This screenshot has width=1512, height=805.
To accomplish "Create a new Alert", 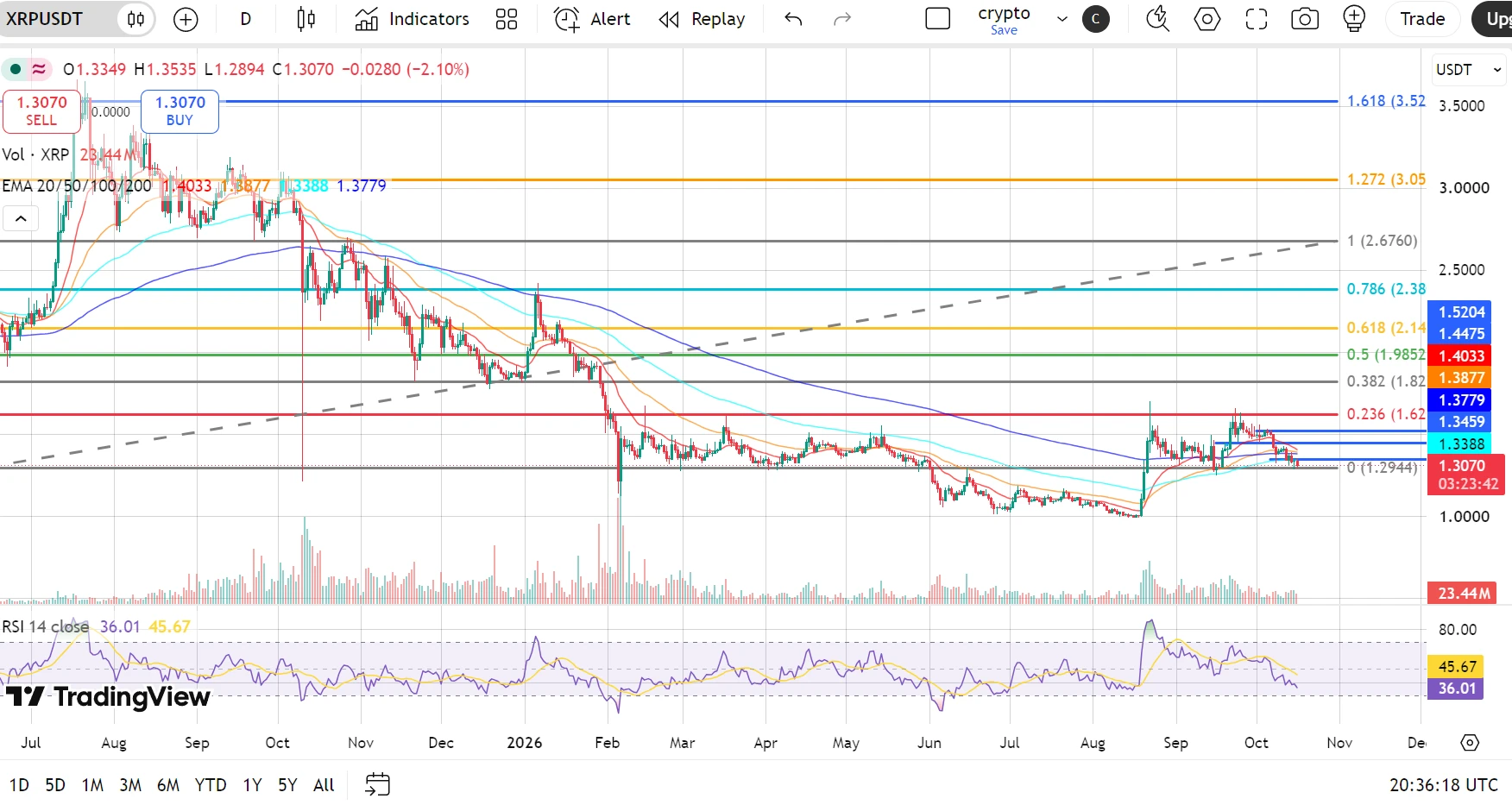I will click(x=592, y=19).
